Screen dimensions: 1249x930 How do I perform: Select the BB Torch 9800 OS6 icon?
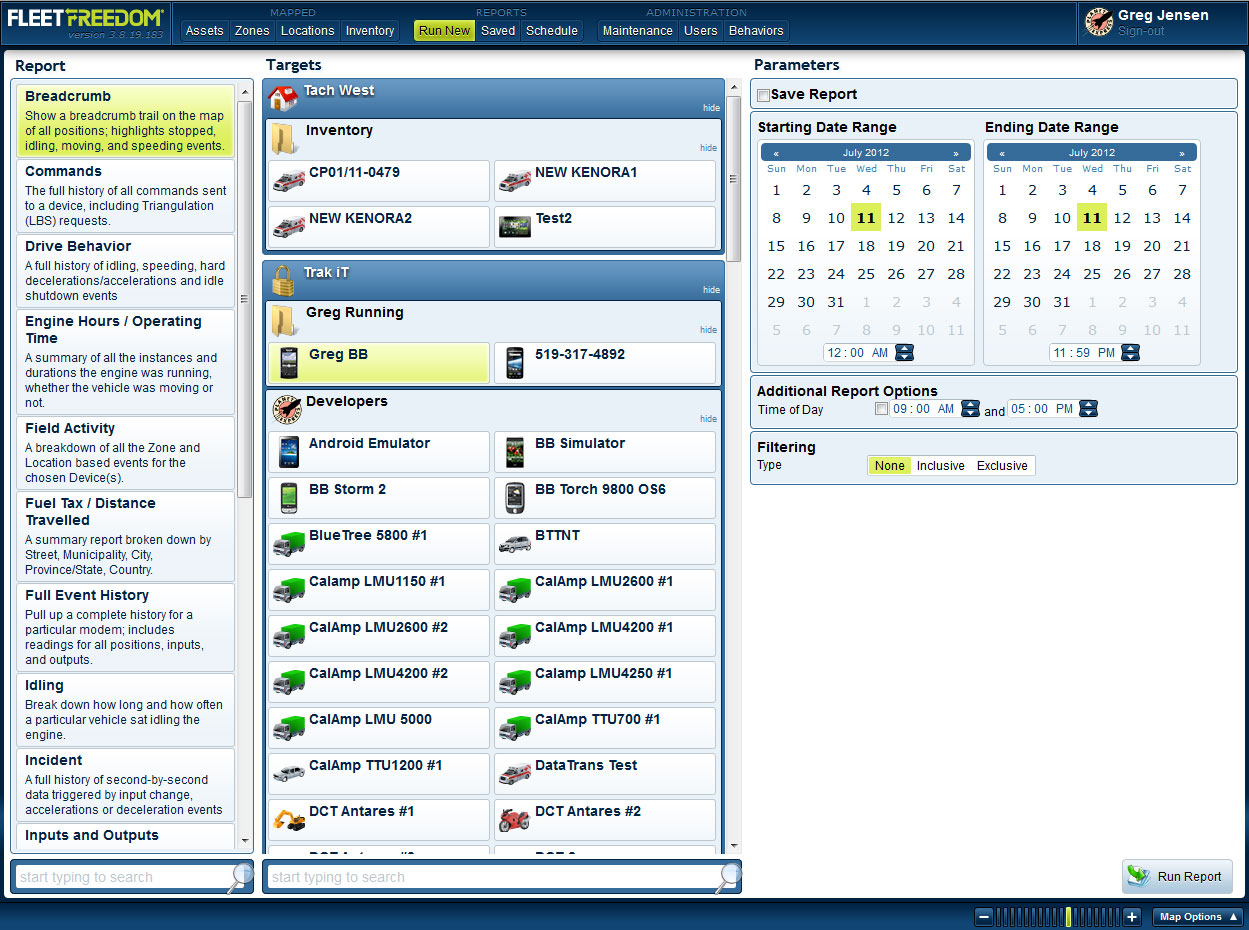515,498
